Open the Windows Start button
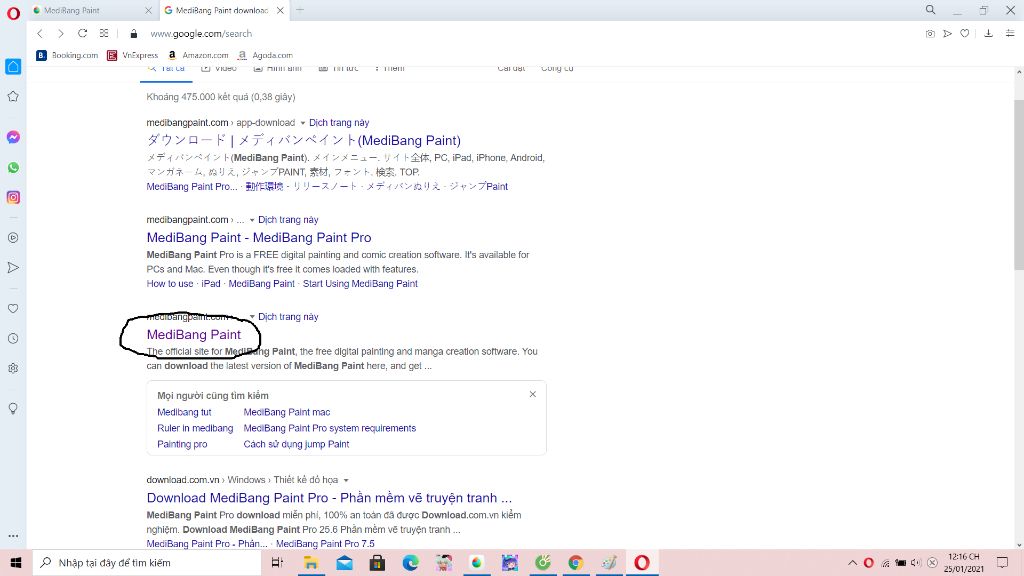This screenshot has width=1024, height=576. coord(16,562)
